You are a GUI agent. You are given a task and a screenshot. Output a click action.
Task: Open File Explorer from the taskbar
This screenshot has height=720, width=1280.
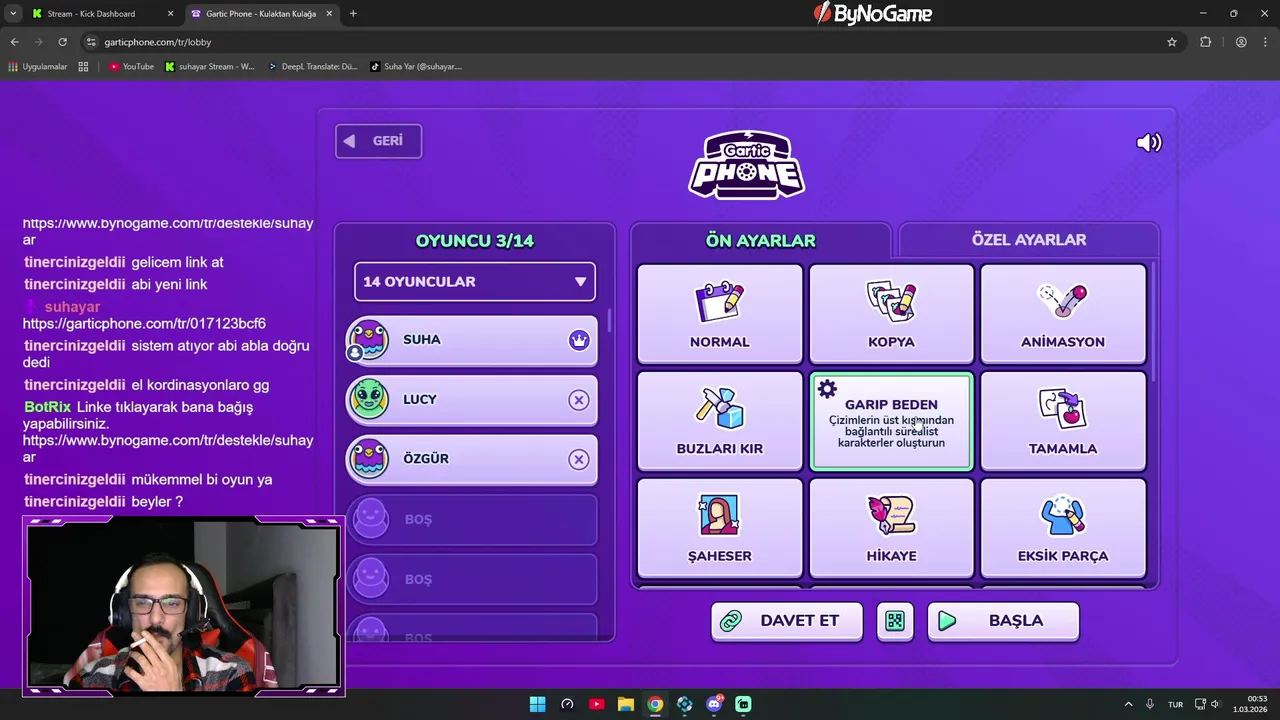625,704
